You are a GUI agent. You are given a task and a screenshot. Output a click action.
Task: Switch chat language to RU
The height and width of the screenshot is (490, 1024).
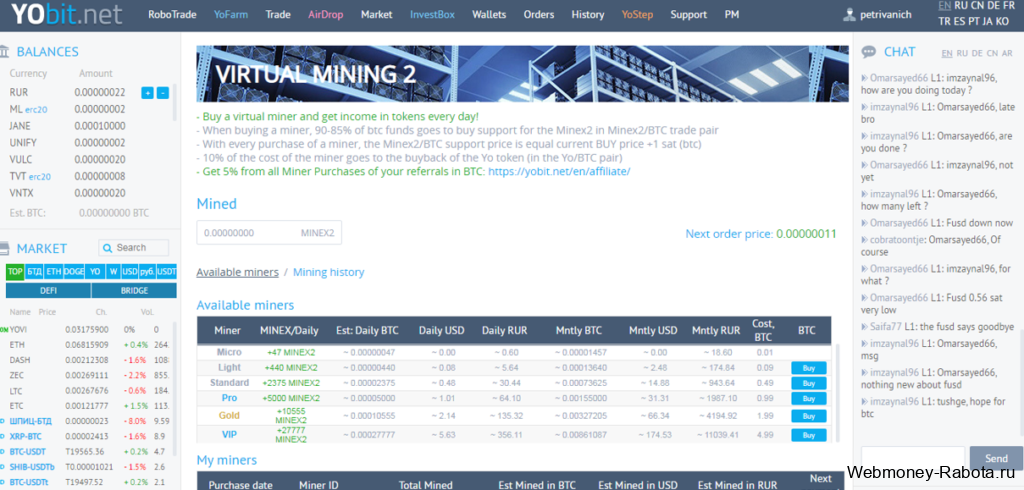(x=961, y=53)
